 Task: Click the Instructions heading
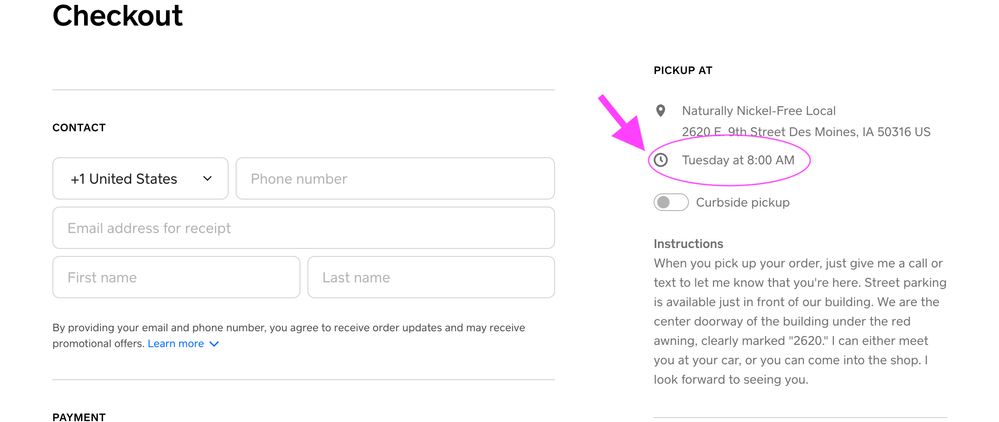tap(688, 244)
